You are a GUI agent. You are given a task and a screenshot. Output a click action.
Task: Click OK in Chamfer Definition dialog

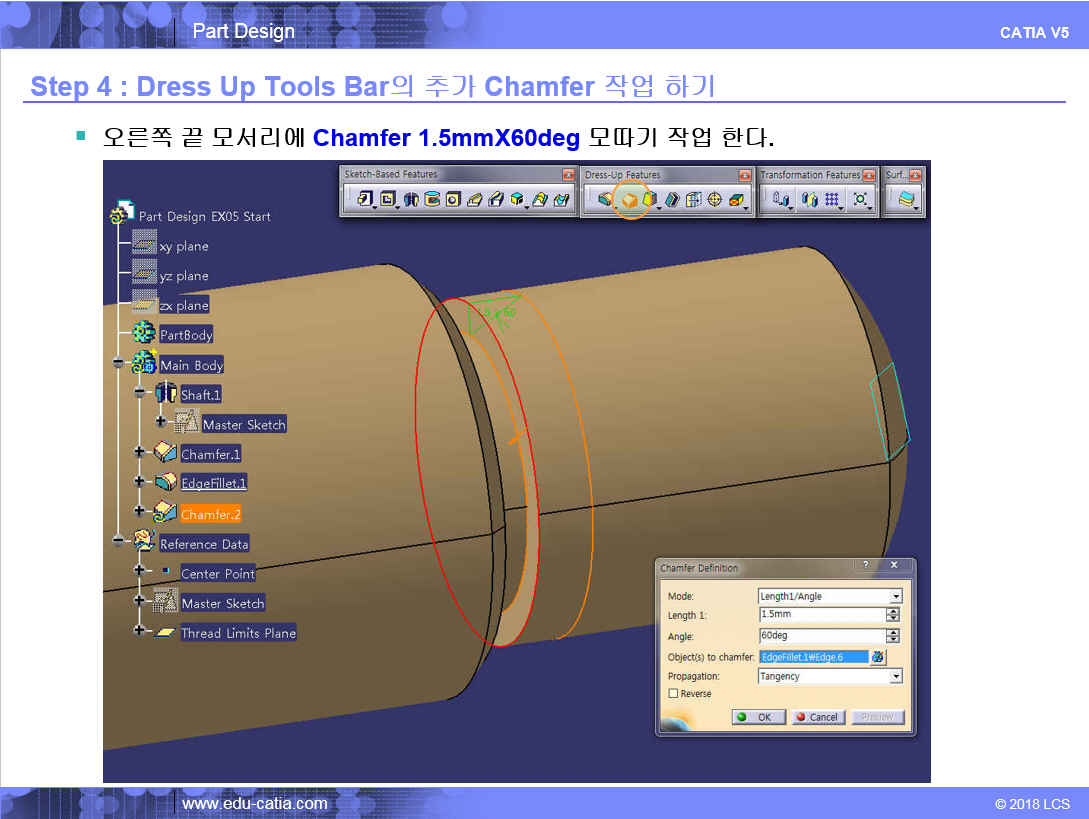click(x=757, y=717)
